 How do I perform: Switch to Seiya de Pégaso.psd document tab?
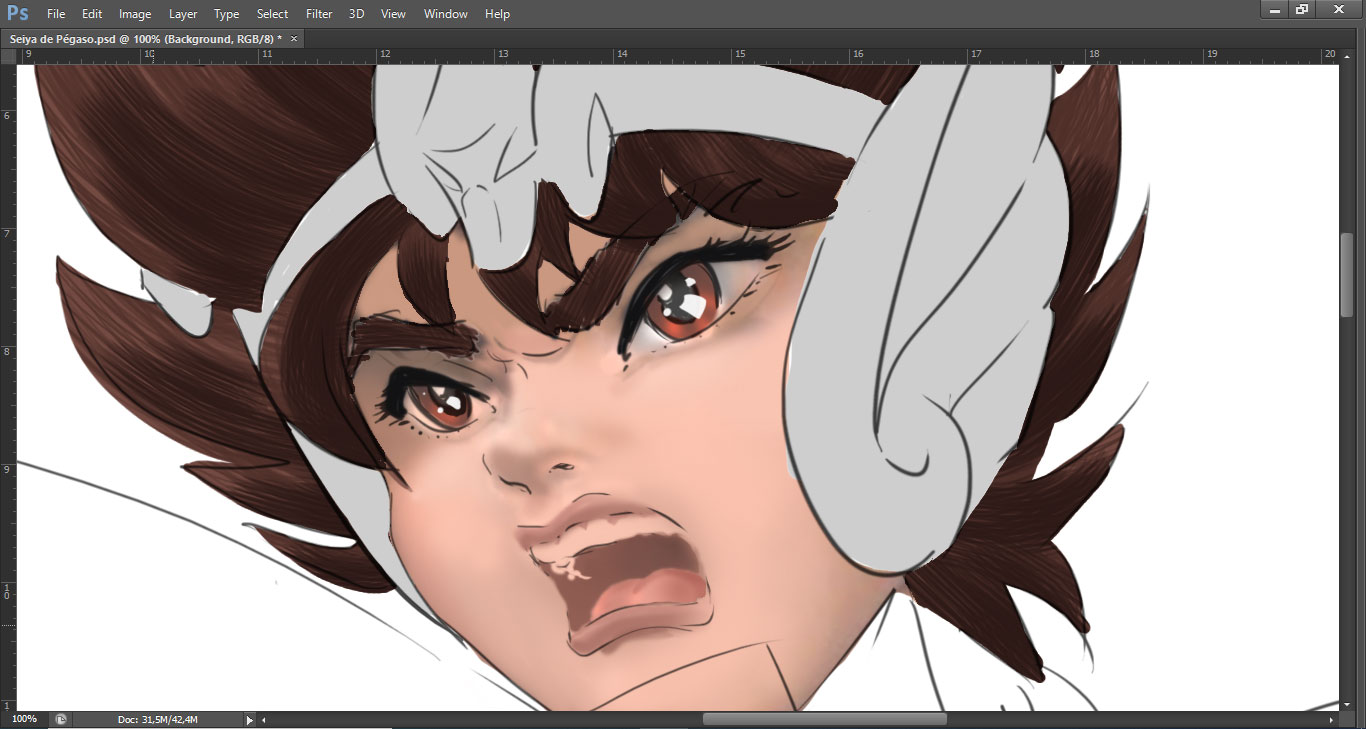(x=145, y=38)
